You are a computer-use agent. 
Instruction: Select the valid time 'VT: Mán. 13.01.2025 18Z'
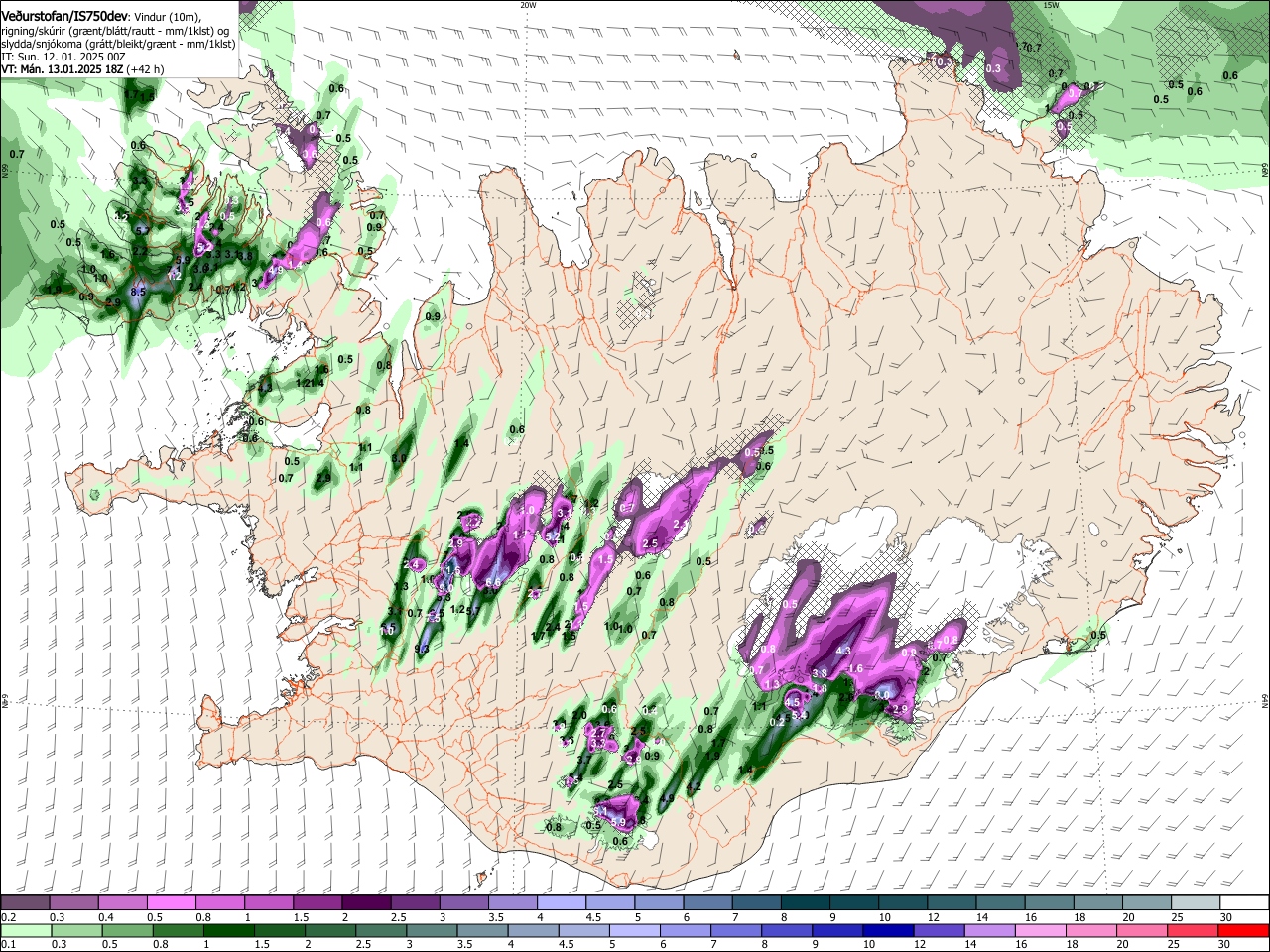pos(63,69)
